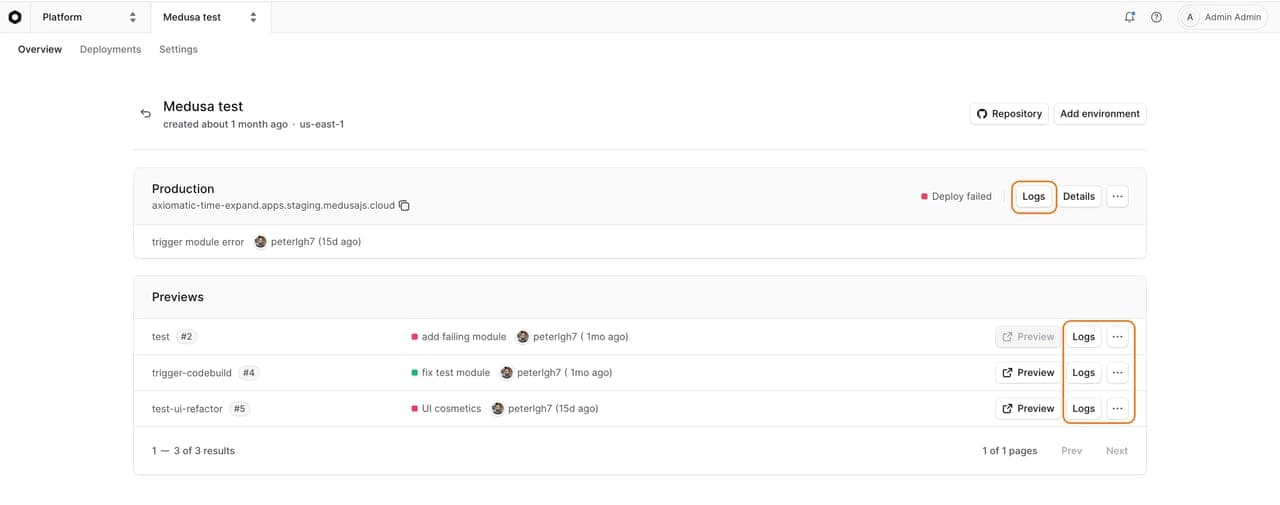Open Preview for trigger-codebuild
Screen dimensions: 1280x505
click(1027, 373)
